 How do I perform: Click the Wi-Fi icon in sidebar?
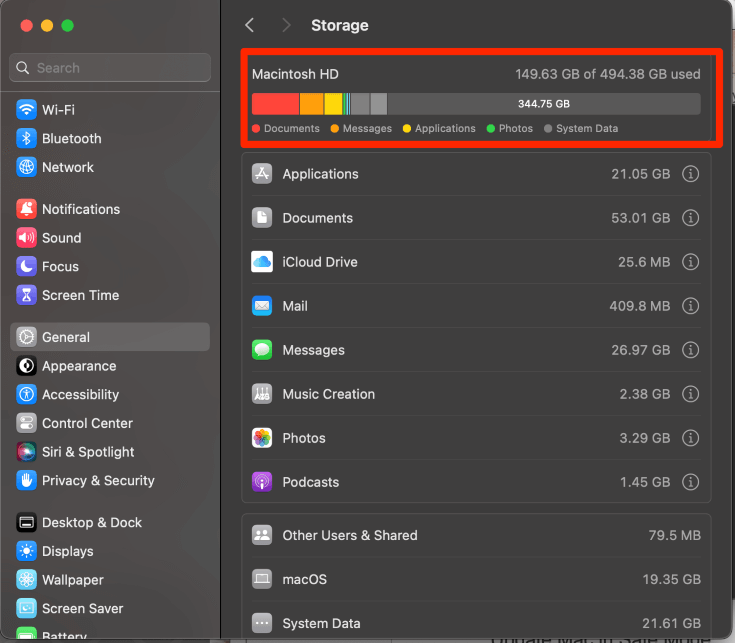26,110
